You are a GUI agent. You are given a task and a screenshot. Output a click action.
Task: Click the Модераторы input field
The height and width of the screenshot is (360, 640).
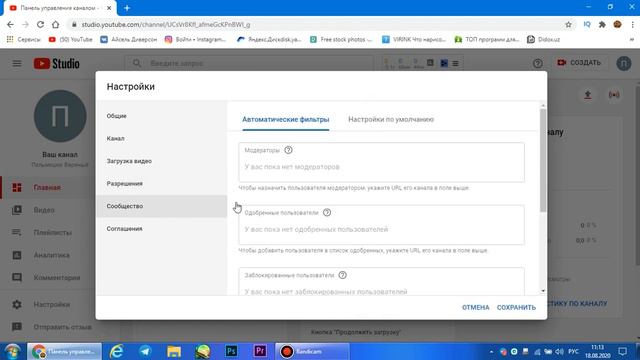[x=381, y=162]
